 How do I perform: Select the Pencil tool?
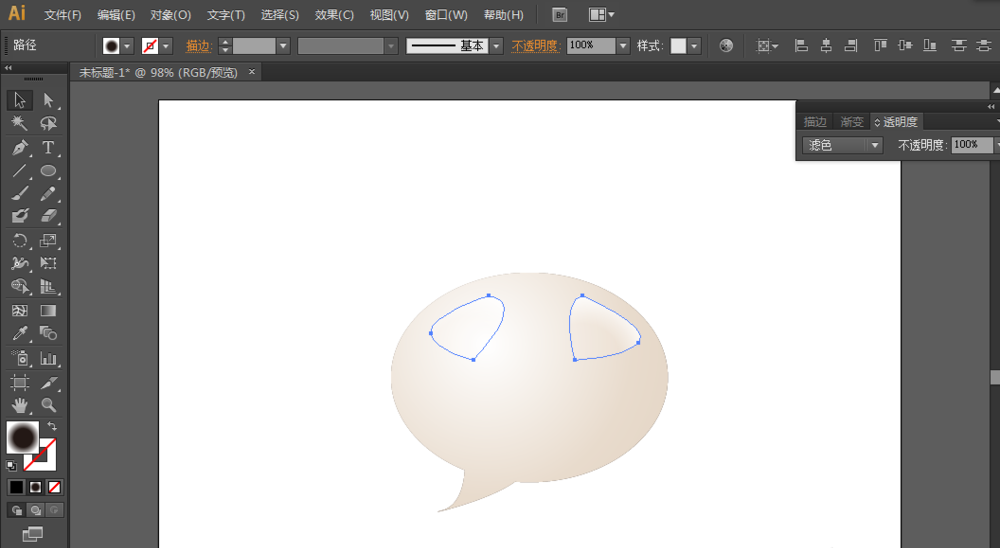click(x=48, y=193)
